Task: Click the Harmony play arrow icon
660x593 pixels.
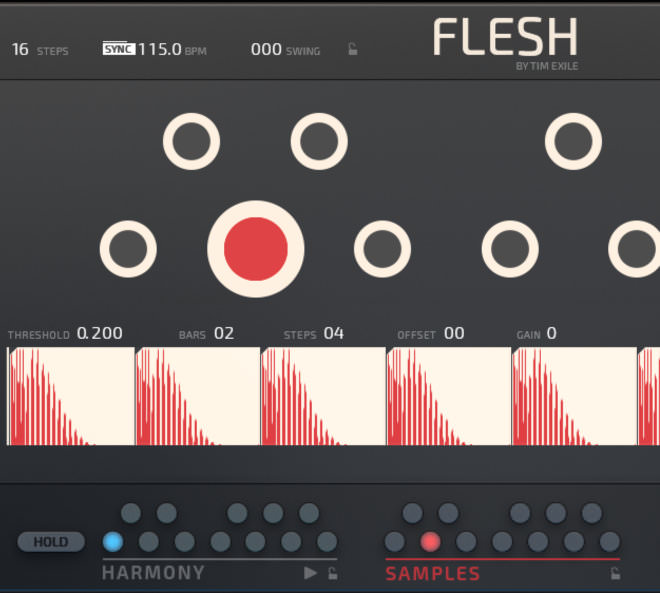Action: point(310,573)
